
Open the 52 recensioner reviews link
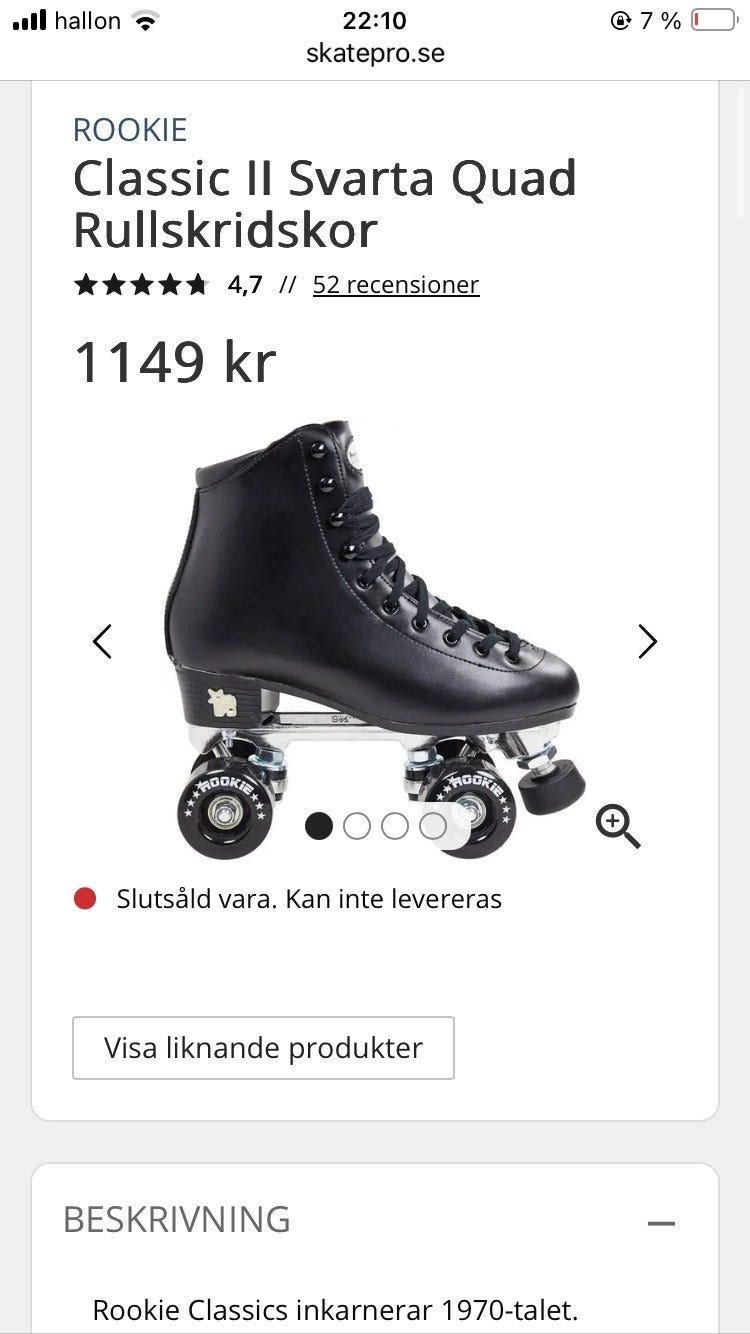(x=396, y=285)
